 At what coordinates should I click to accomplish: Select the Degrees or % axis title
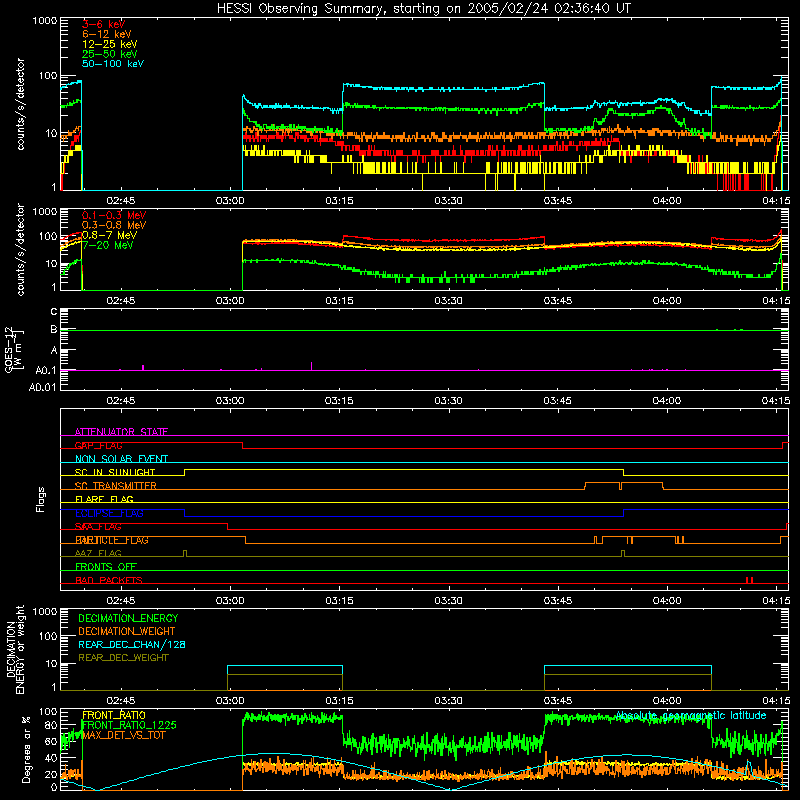(26, 749)
